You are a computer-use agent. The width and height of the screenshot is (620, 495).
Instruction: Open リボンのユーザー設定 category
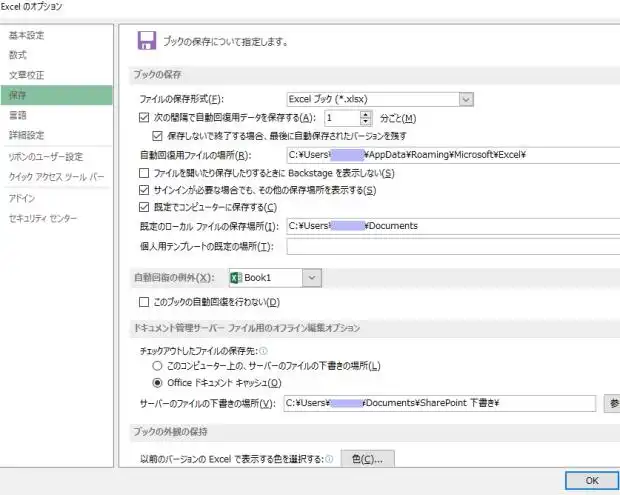tap(46, 157)
